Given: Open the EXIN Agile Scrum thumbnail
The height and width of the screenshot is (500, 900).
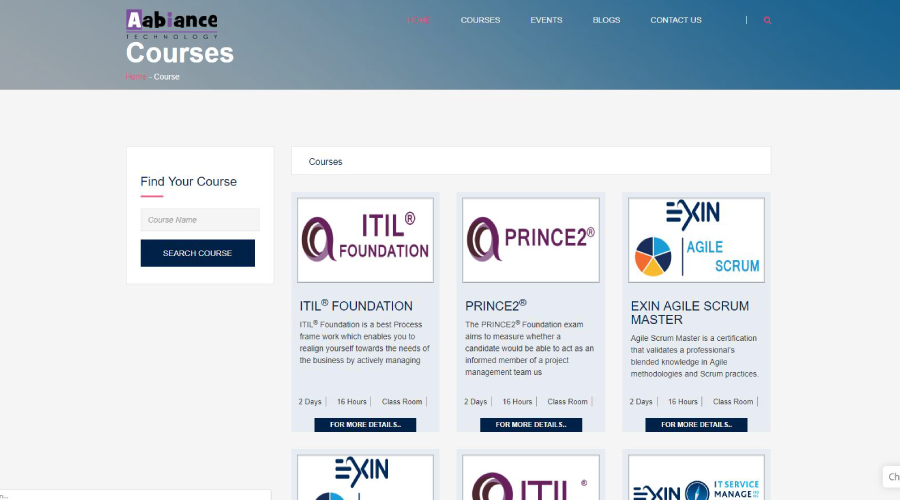Looking at the screenshot, I should click(696, 240).
